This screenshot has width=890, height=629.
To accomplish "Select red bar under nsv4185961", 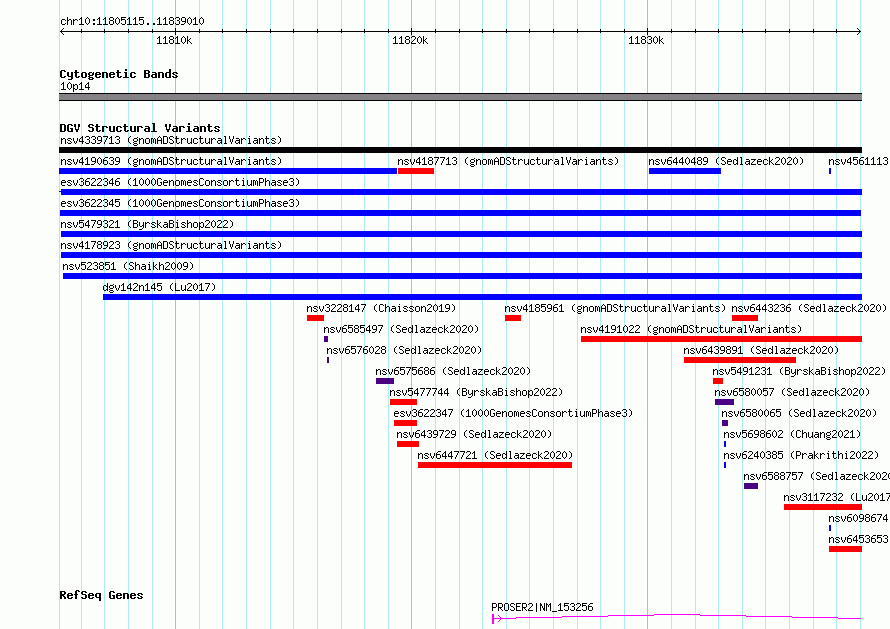I will pyautogui.click(x=513, y=318).
